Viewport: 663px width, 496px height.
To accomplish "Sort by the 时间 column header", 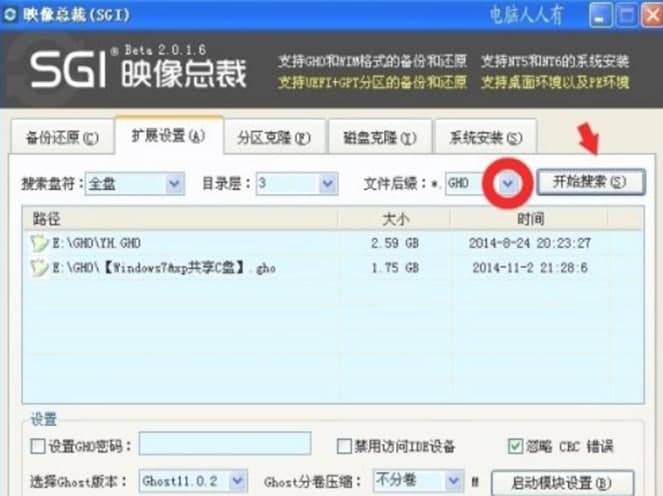I will (529, 219).
